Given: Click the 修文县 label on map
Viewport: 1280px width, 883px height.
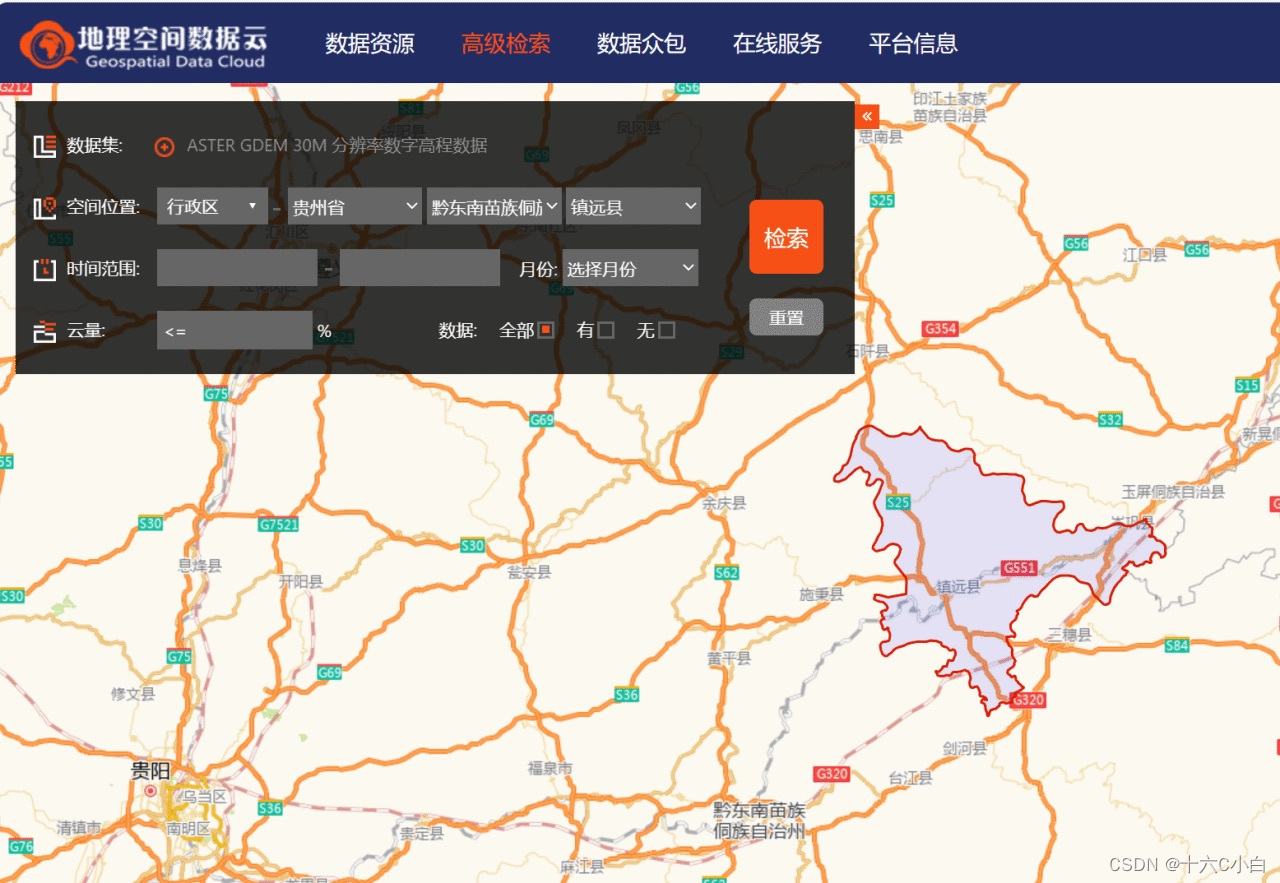Looking at the screenshot, I should tap(133, 694).
